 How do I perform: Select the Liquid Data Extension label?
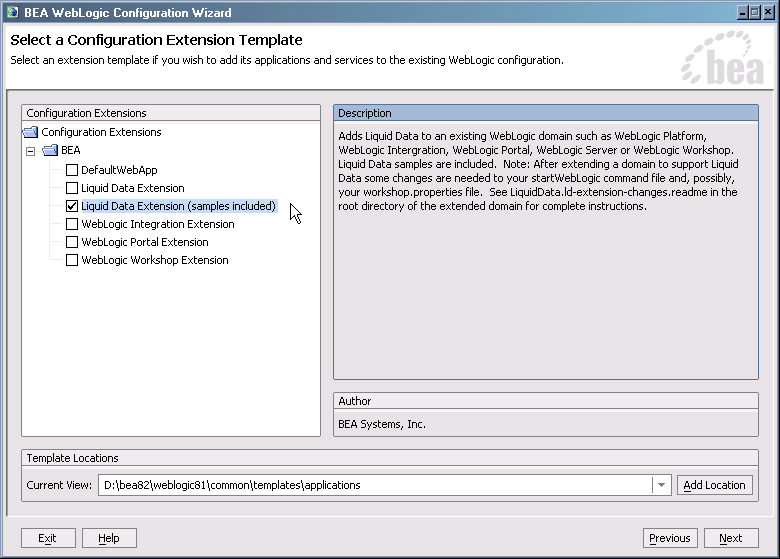coord(133,188)
